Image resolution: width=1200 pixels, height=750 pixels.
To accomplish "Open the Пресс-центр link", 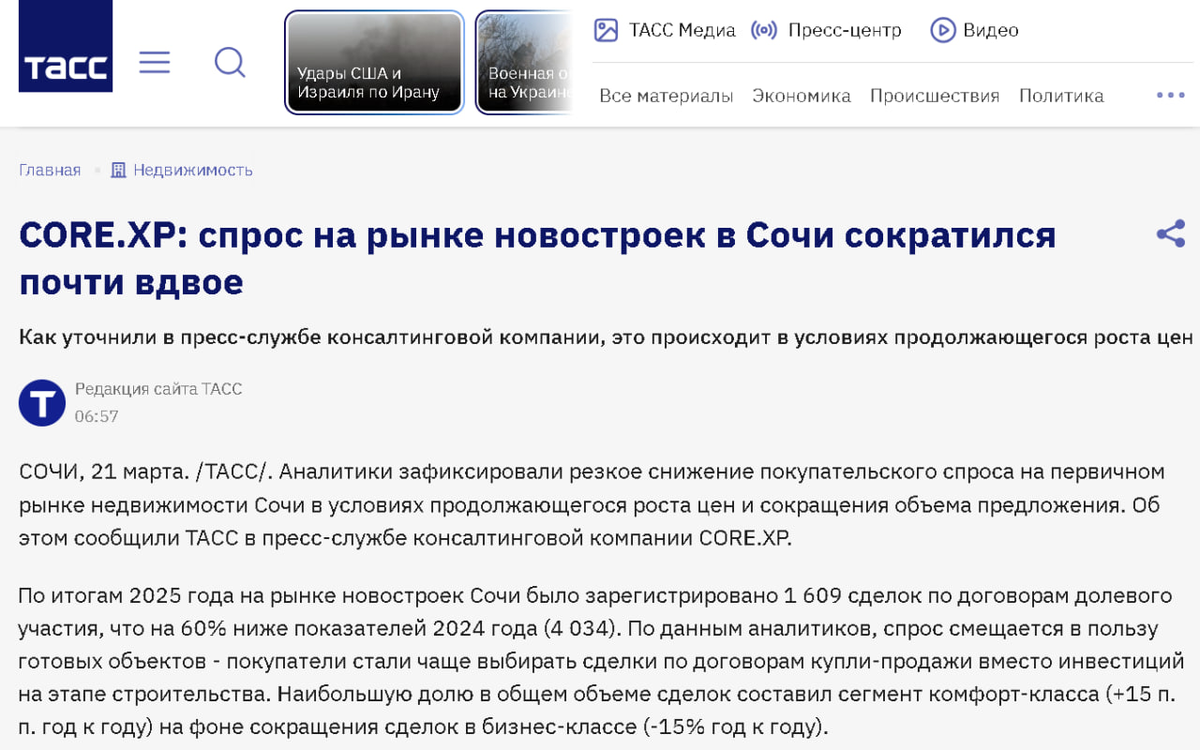I will (x=845, y=30).
